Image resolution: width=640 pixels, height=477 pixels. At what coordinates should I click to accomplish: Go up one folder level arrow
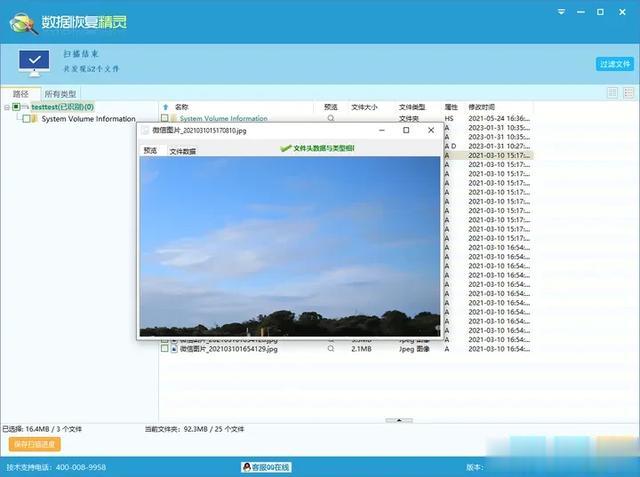165,107
